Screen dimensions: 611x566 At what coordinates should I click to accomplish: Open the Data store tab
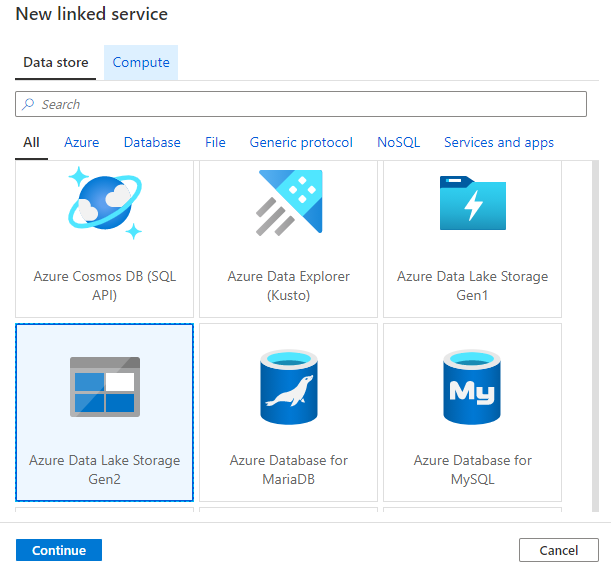coord(56,63)
